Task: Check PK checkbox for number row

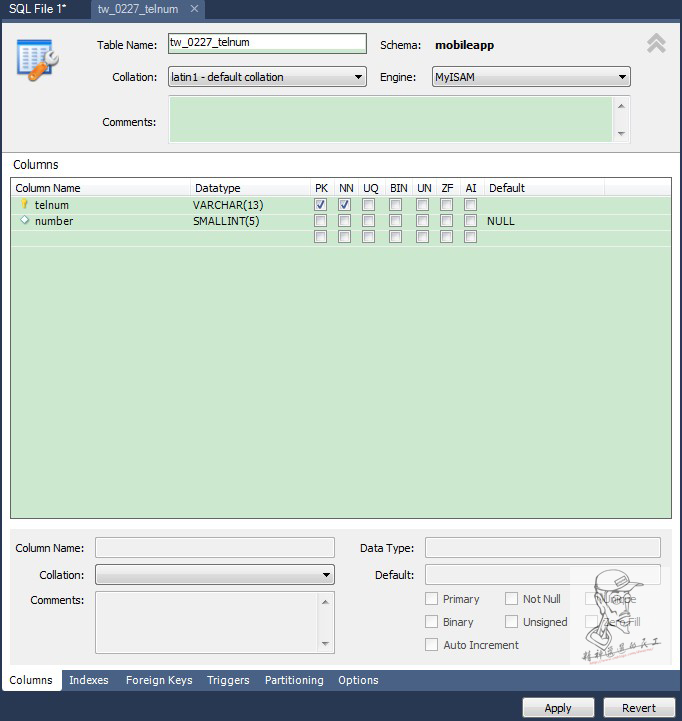Action: 321,221
